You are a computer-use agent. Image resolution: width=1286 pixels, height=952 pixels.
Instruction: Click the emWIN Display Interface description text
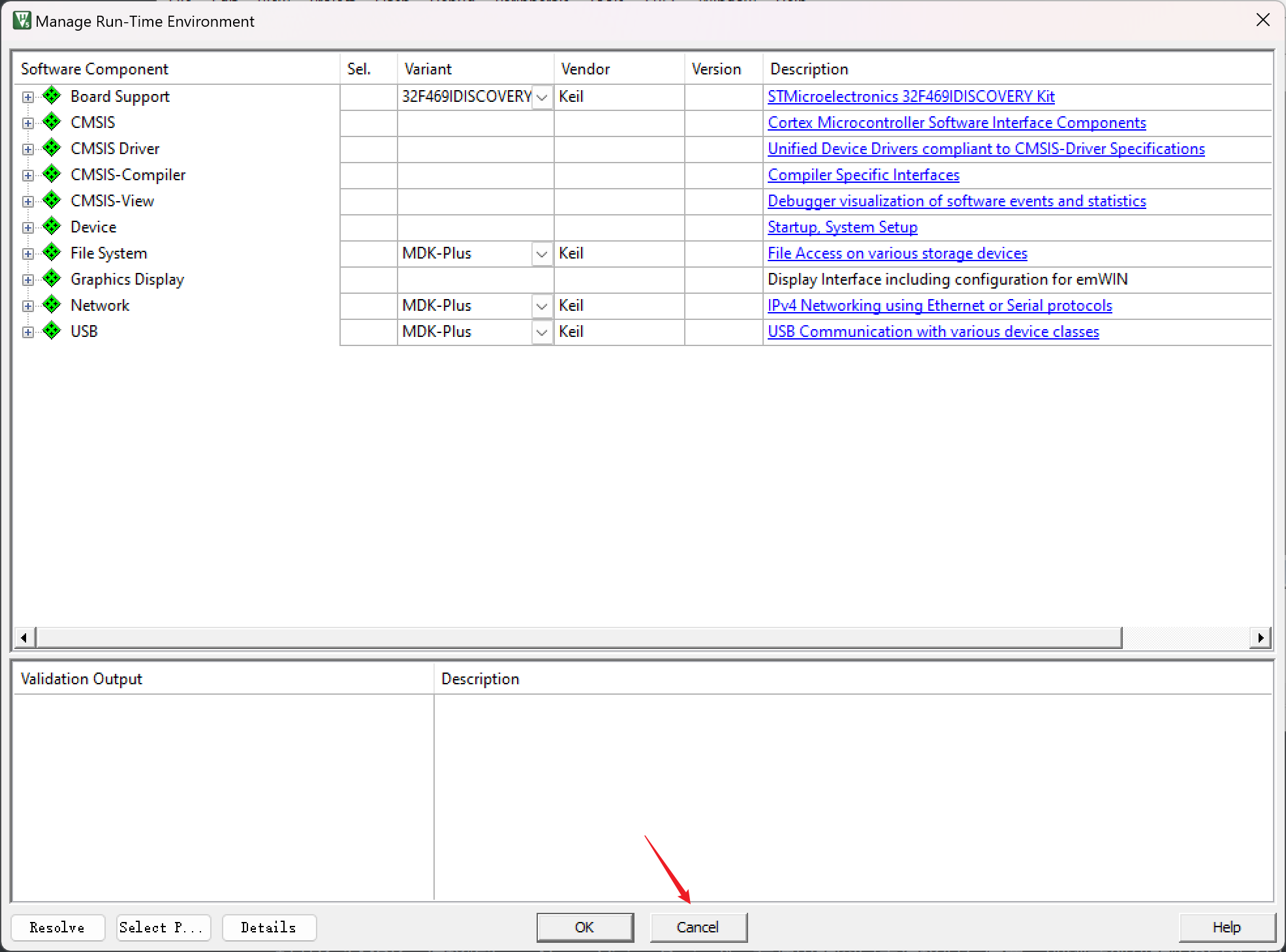[x=947, y=279]
